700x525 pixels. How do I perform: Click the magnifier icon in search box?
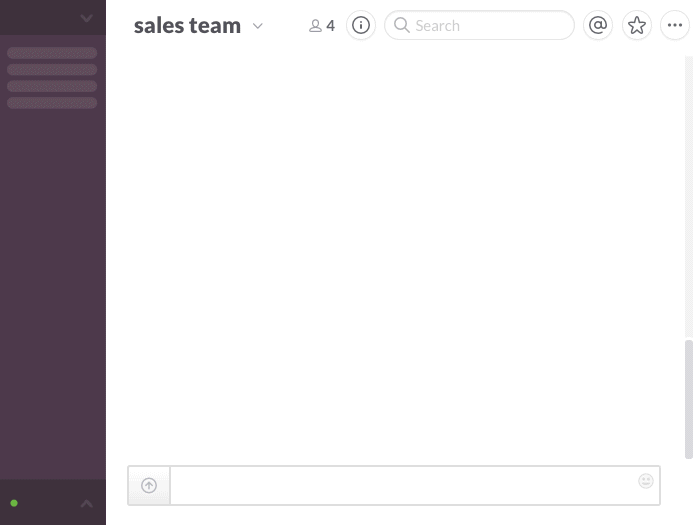[x=402, y=26]
